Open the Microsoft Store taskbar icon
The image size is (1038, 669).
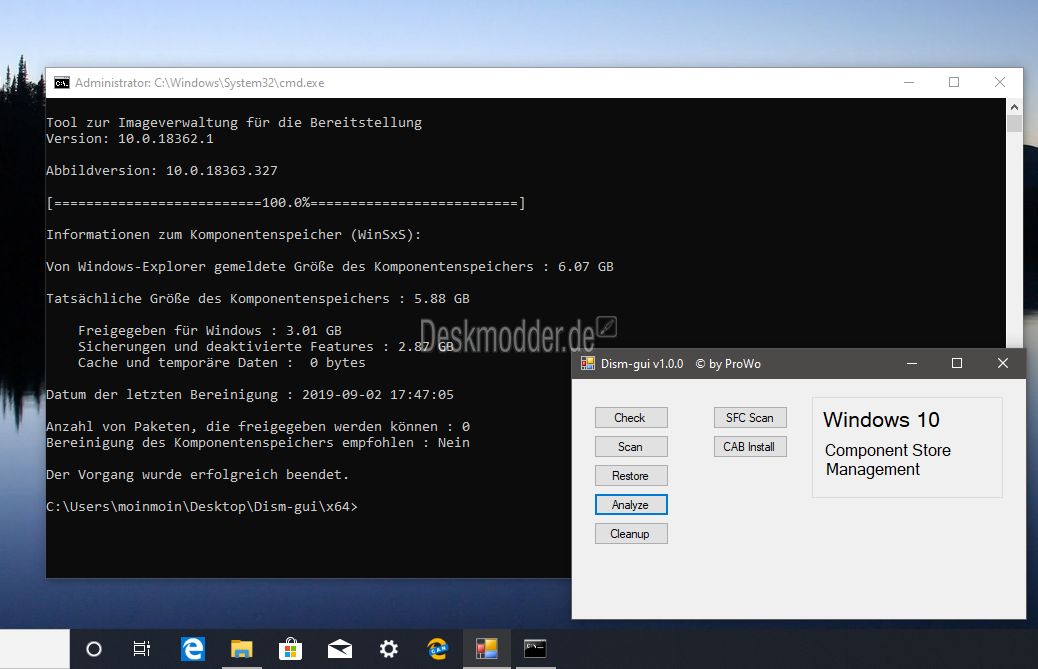click(290, 649)
